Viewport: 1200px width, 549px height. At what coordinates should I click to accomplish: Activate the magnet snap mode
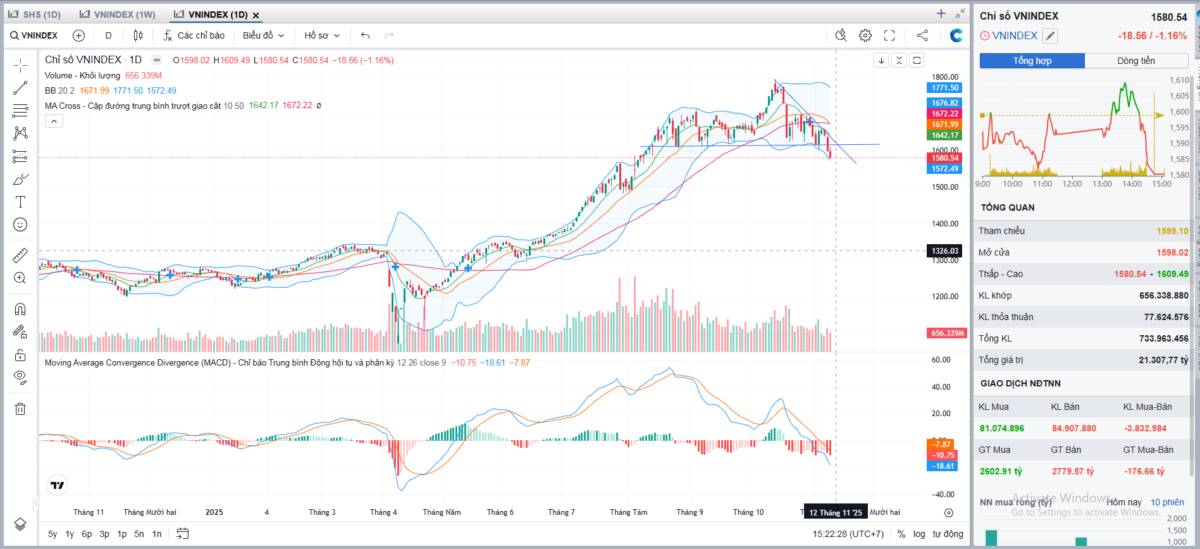click(x=20, y=309)
